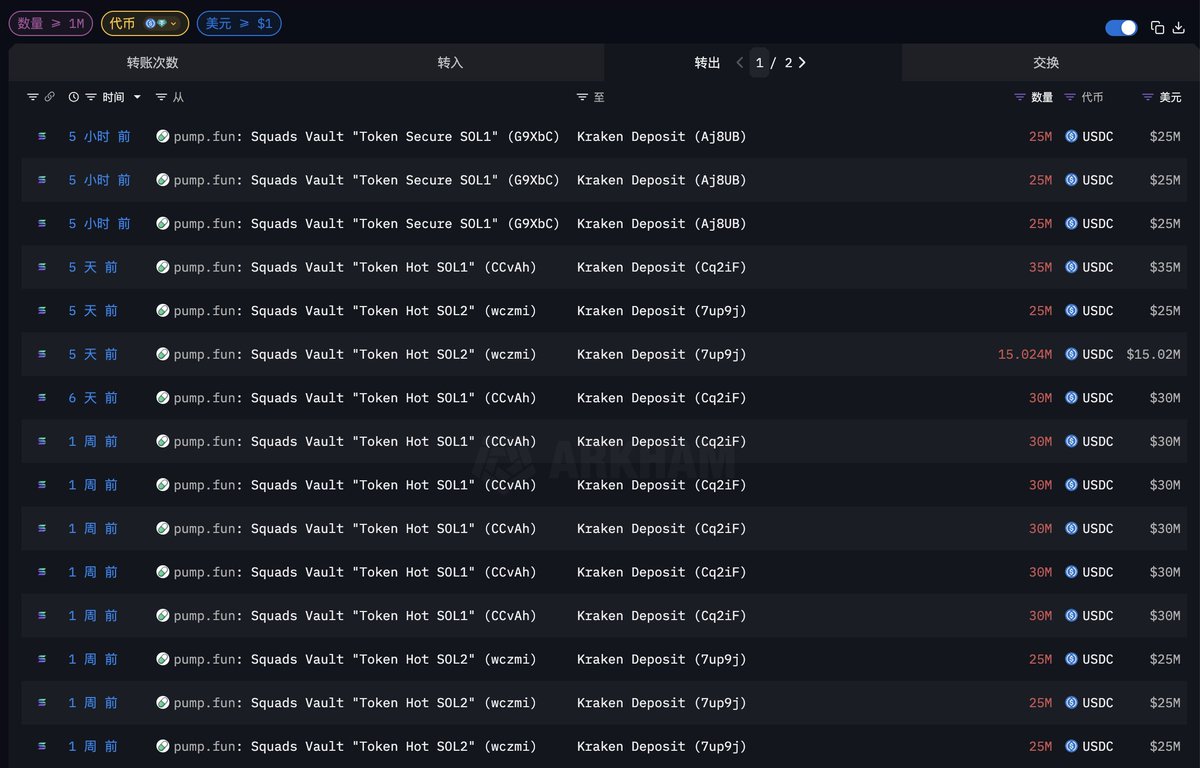The height and width of the screenshot is (768, 1200).
Task: Click the 数量 column filter icon
Action: pyautogui.click(x=1020, y=97)
